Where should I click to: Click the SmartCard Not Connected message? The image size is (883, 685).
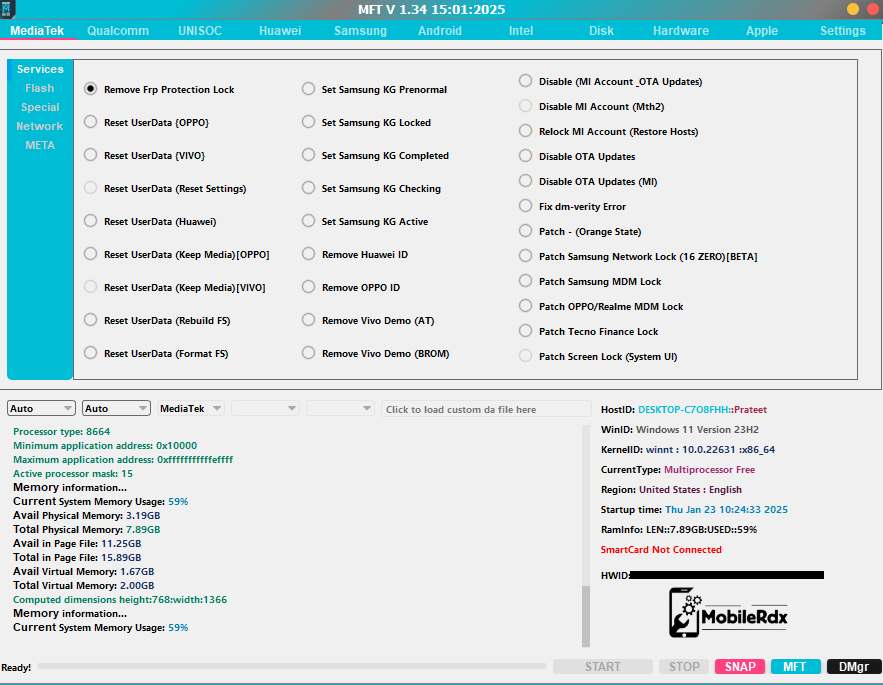pyautogui.click(x=661, y=549)
